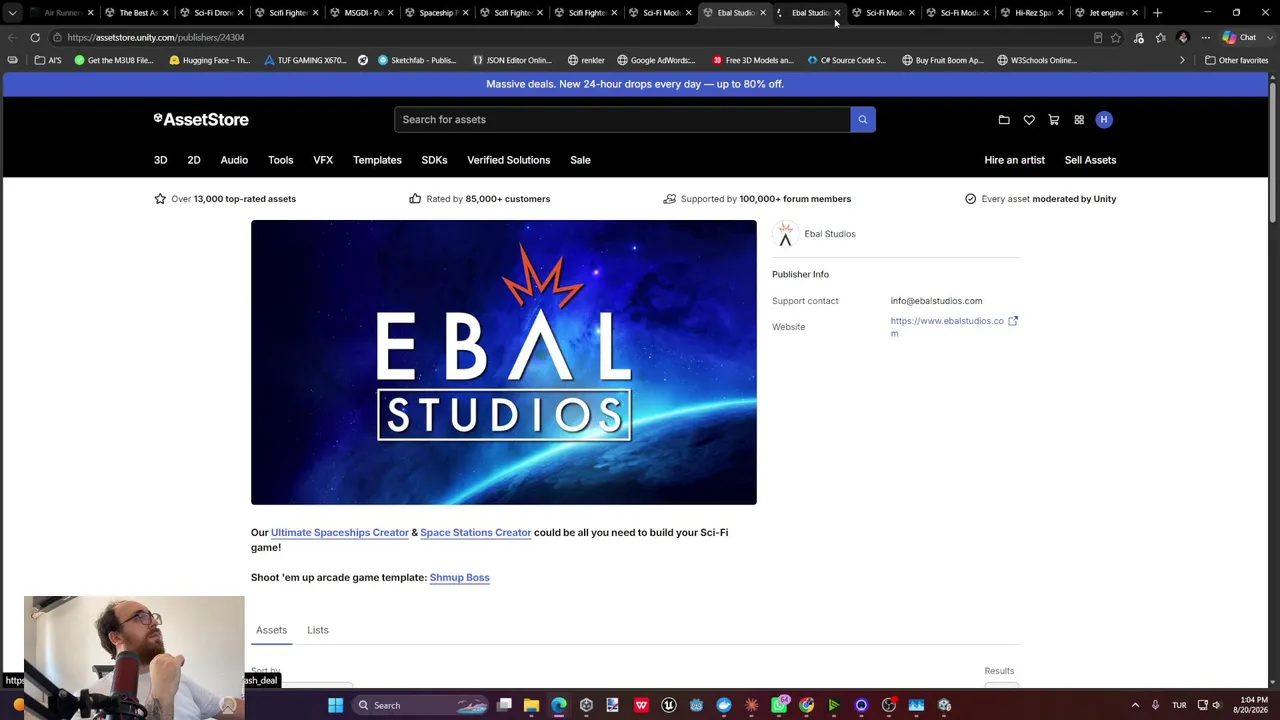Open the AI'S bookmarks folder
Viewport: 1280px width, 720px height.
tap(47, 60)
